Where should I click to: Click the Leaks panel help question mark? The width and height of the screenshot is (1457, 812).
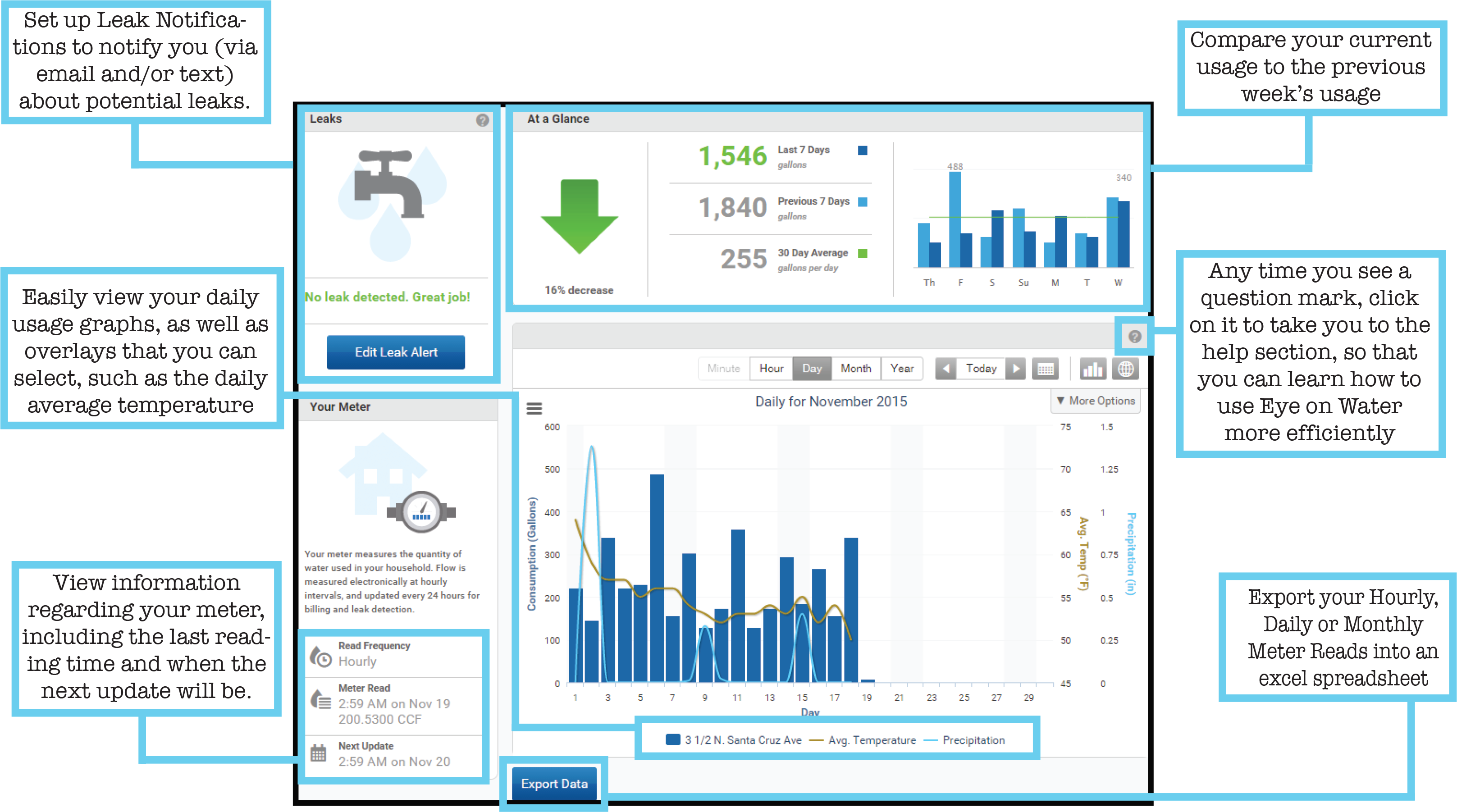point(482,120)
